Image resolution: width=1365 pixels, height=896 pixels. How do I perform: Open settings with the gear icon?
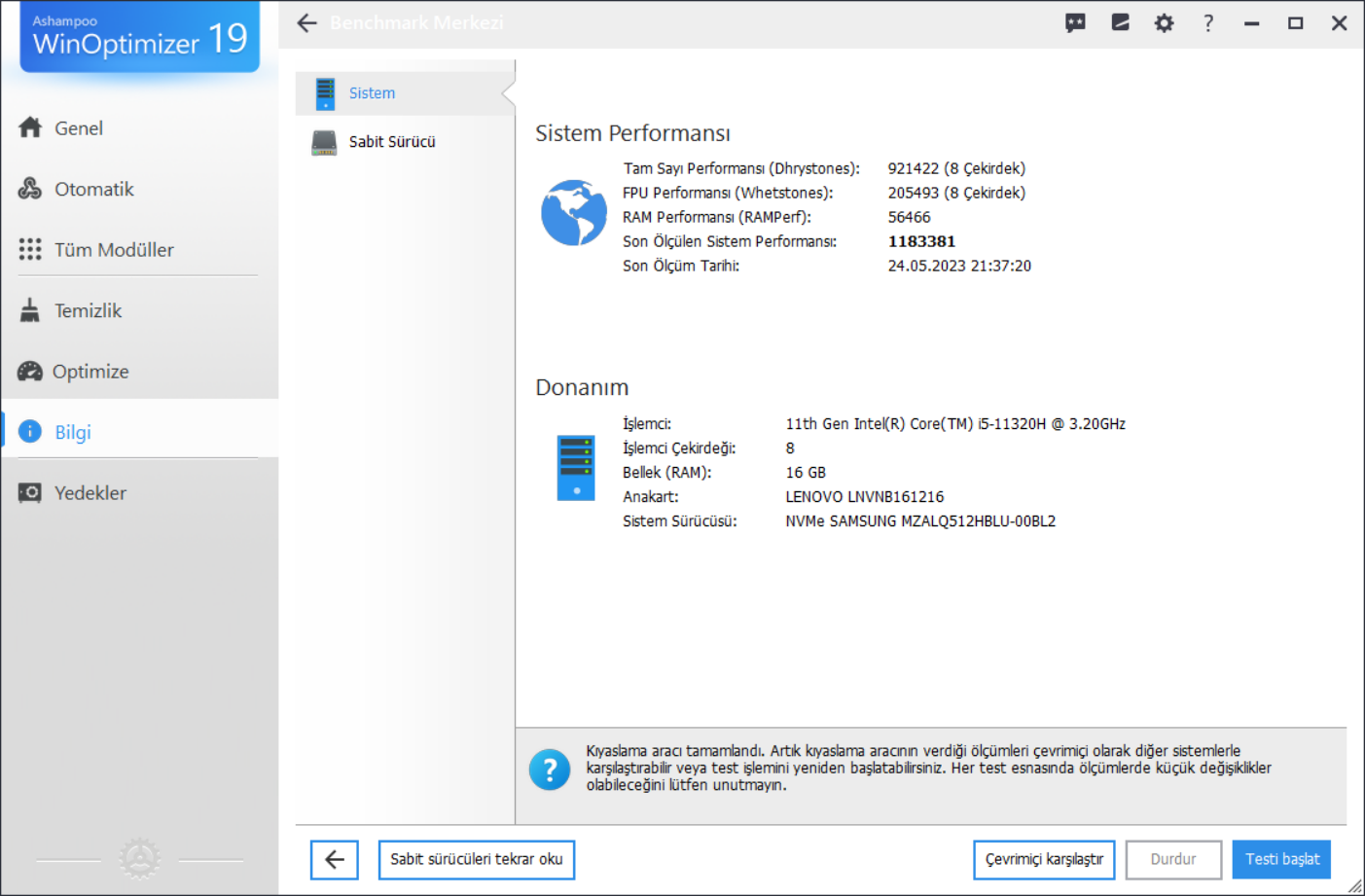1164,23
